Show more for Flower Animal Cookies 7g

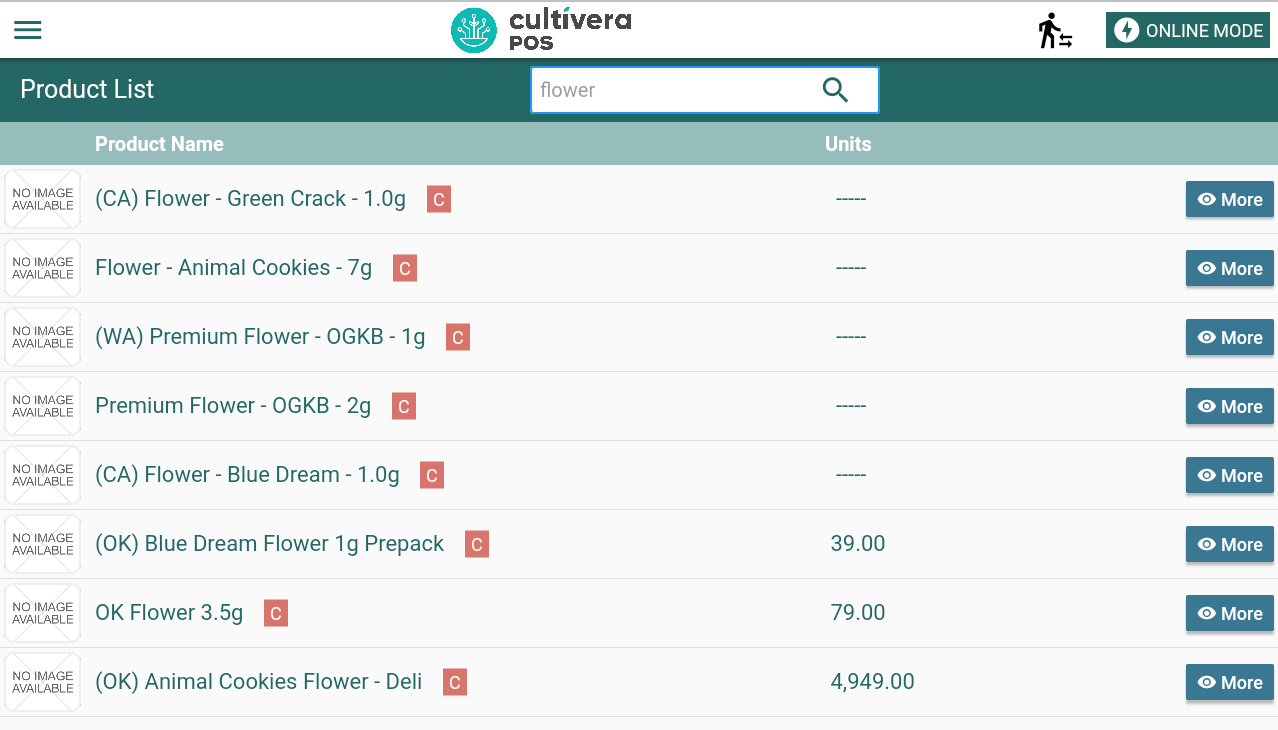click(1230, 268)
